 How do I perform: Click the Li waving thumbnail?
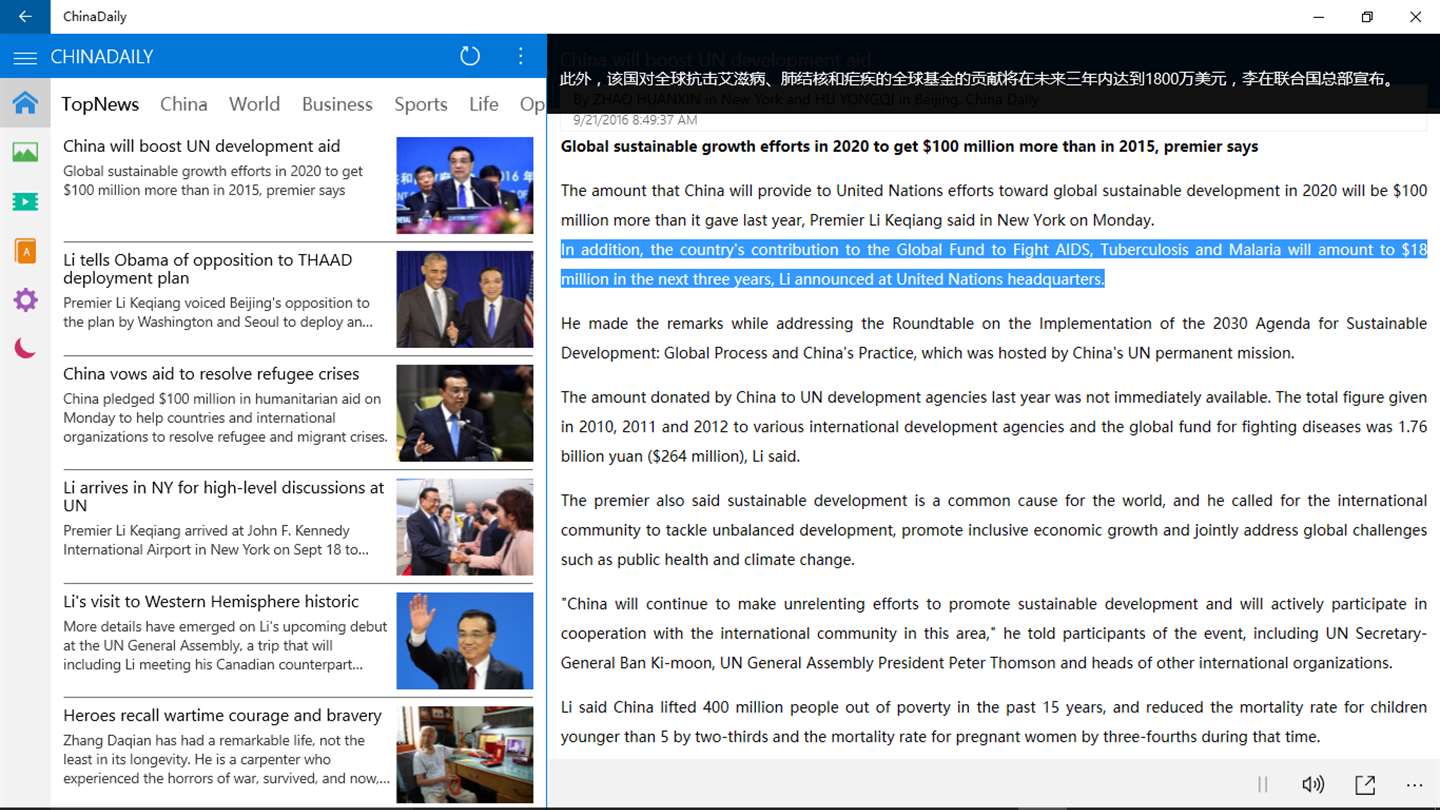[465, 641]
